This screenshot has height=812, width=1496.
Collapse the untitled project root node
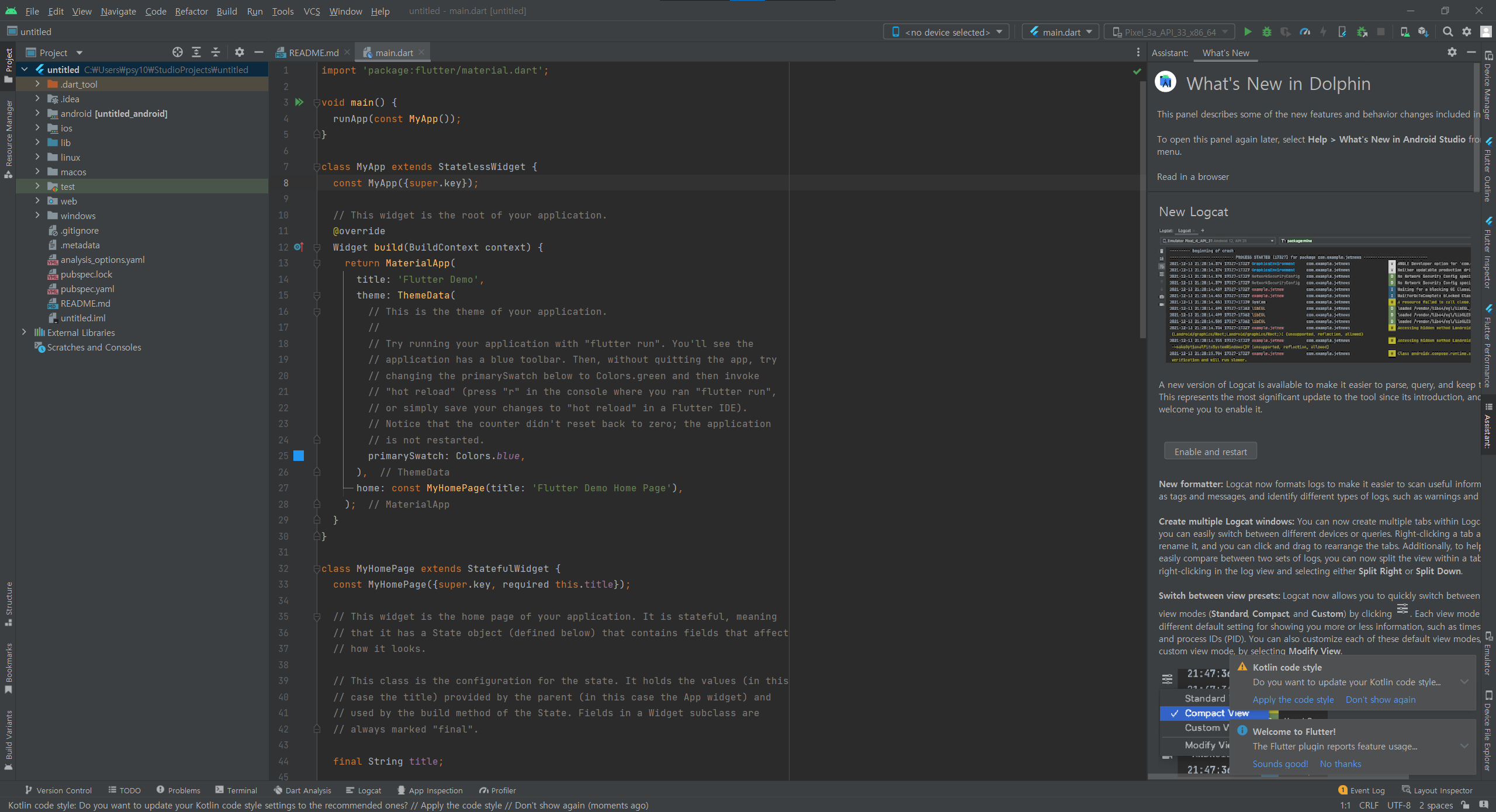[x=25, y=70]
